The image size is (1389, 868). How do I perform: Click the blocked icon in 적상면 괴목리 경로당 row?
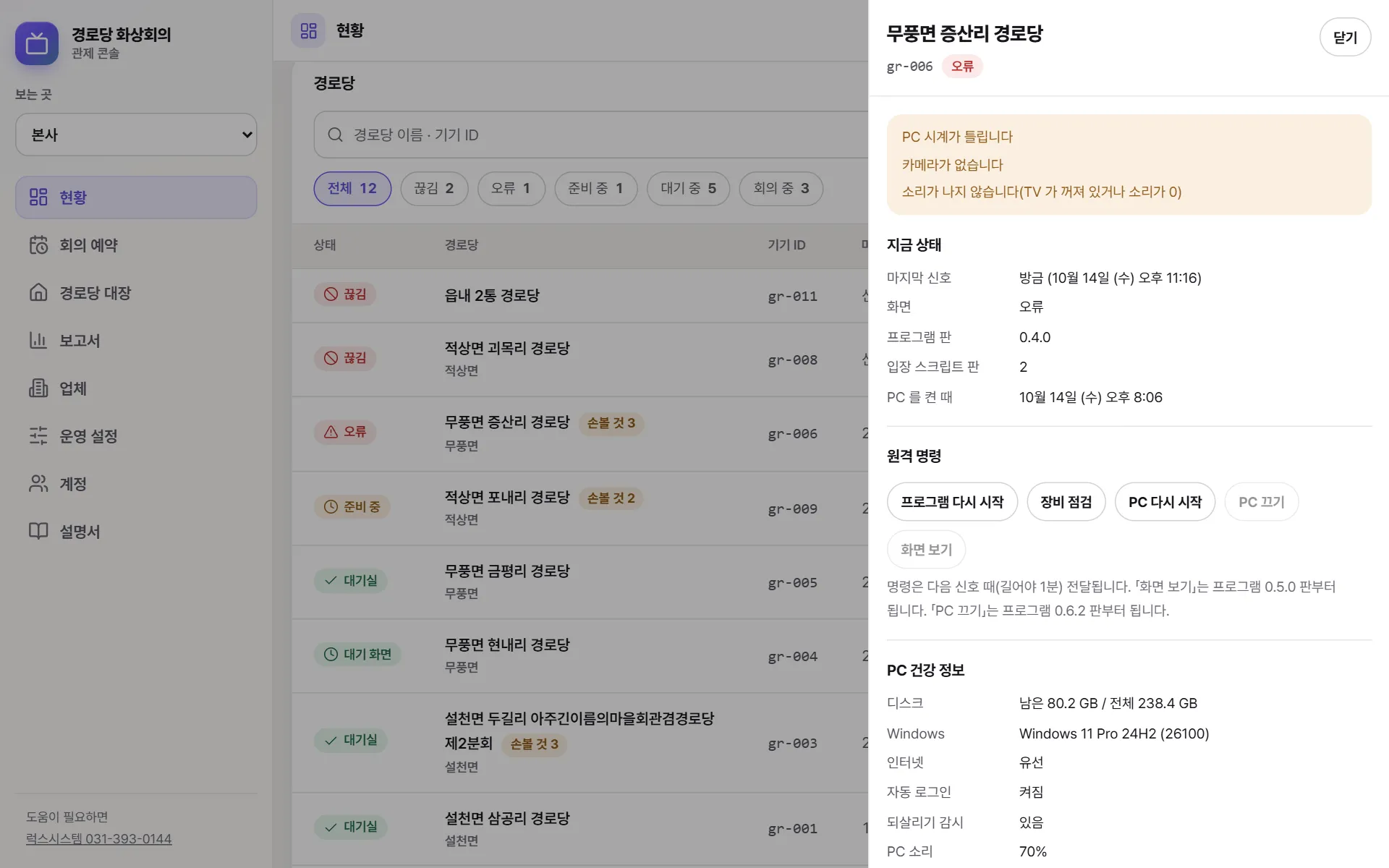[x=331, y=357]
